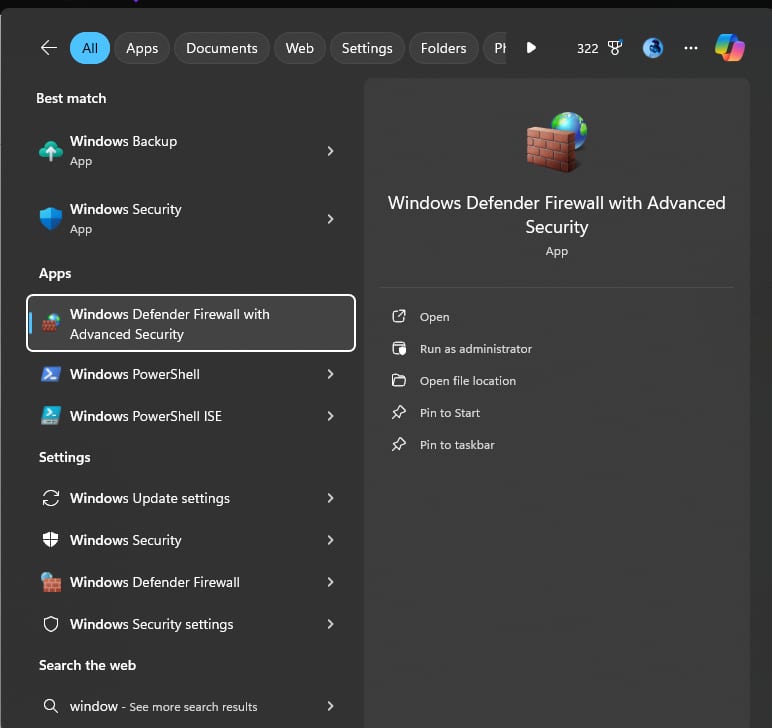This screenshot has width=772, height=728.
Task: Expand the Windows Defender Firewall chevron
Action: pyautogui.click(x=330, y=582)
